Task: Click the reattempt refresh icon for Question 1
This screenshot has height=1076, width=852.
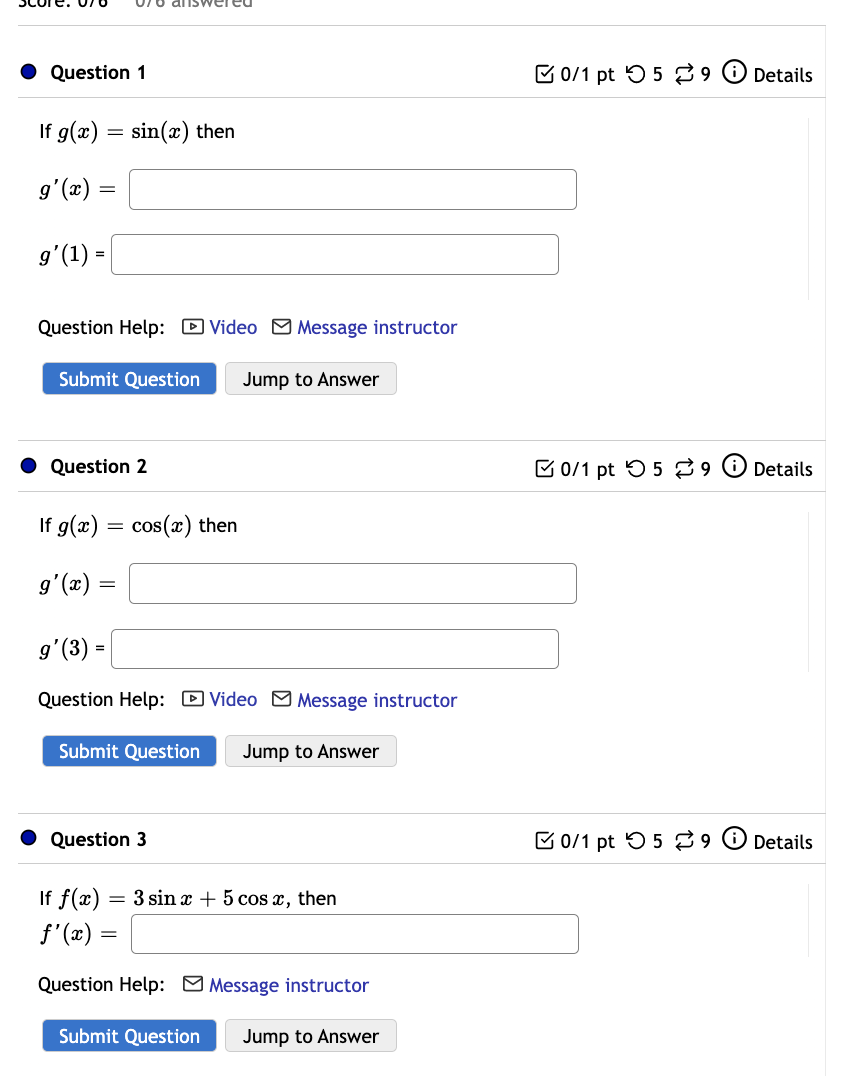Action: coord(686,73)
